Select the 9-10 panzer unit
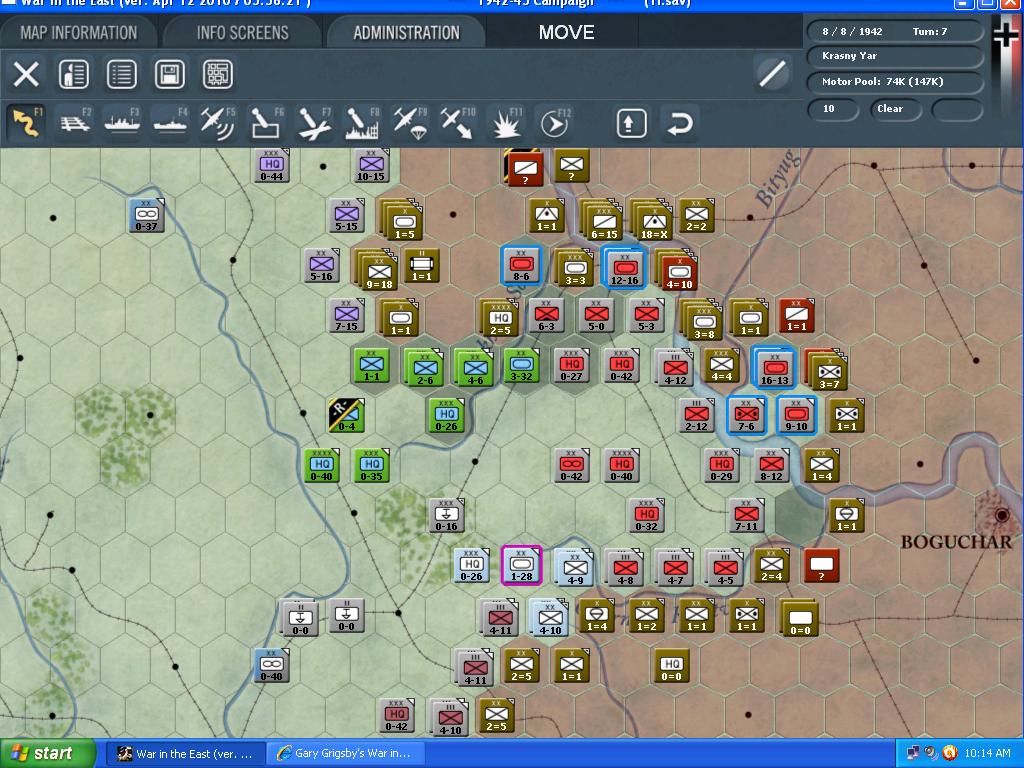 click(x=796, y=415)
